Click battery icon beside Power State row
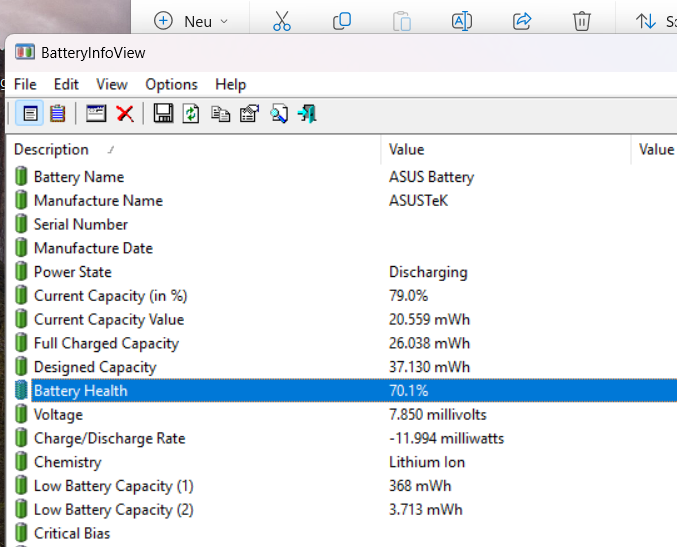Screen dimensions: 677x547 [21, 271]
